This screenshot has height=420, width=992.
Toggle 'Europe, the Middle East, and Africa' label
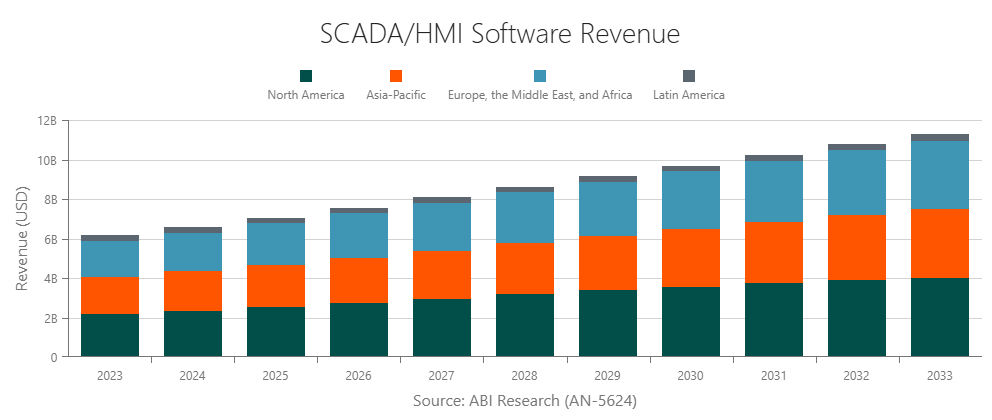click(540, 95)
